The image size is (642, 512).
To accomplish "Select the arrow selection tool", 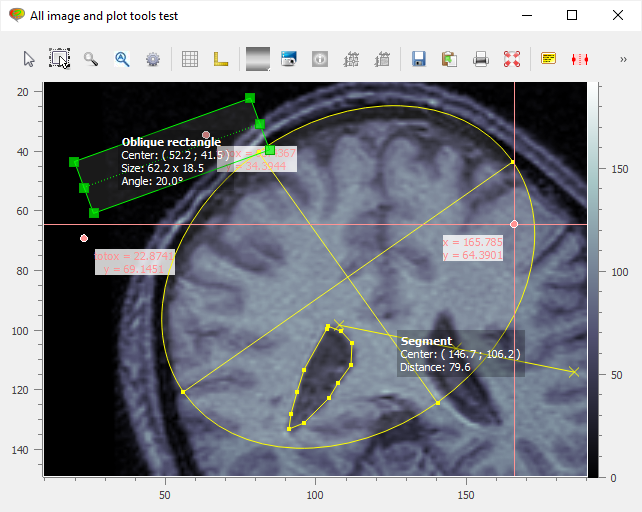I will (x=30, y=59).
